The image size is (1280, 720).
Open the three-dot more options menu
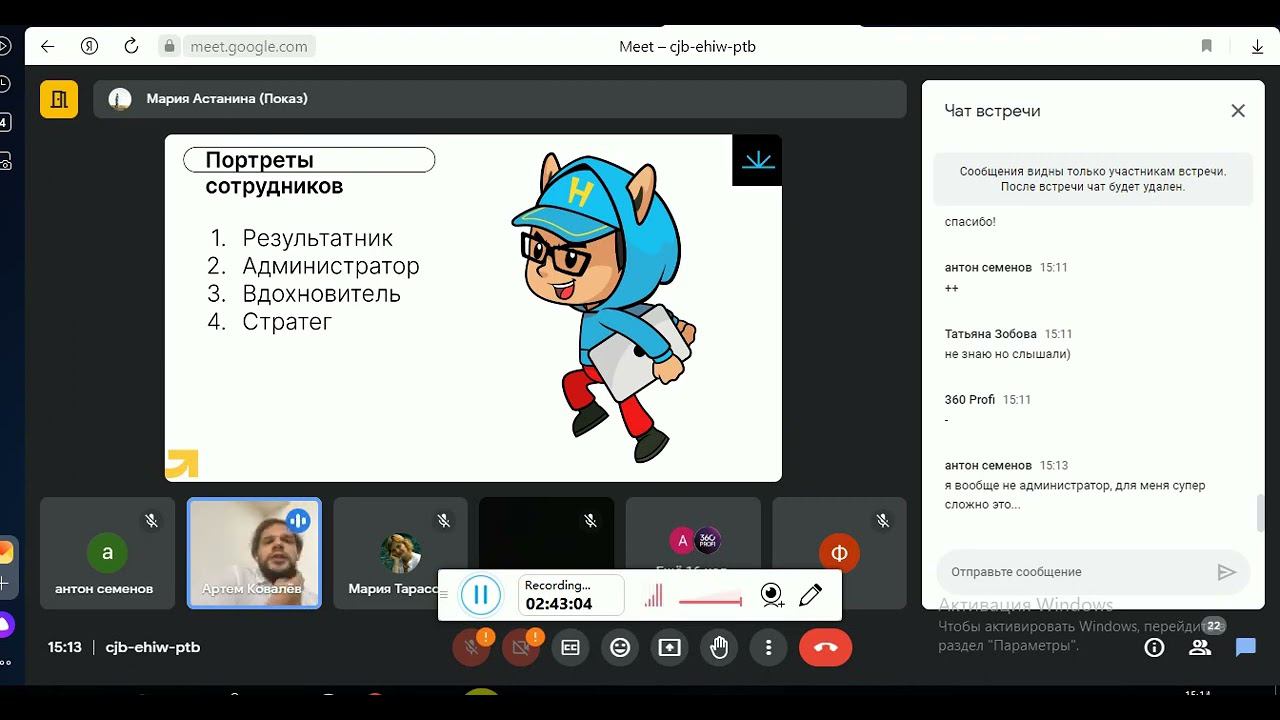[x=768, y=647]
